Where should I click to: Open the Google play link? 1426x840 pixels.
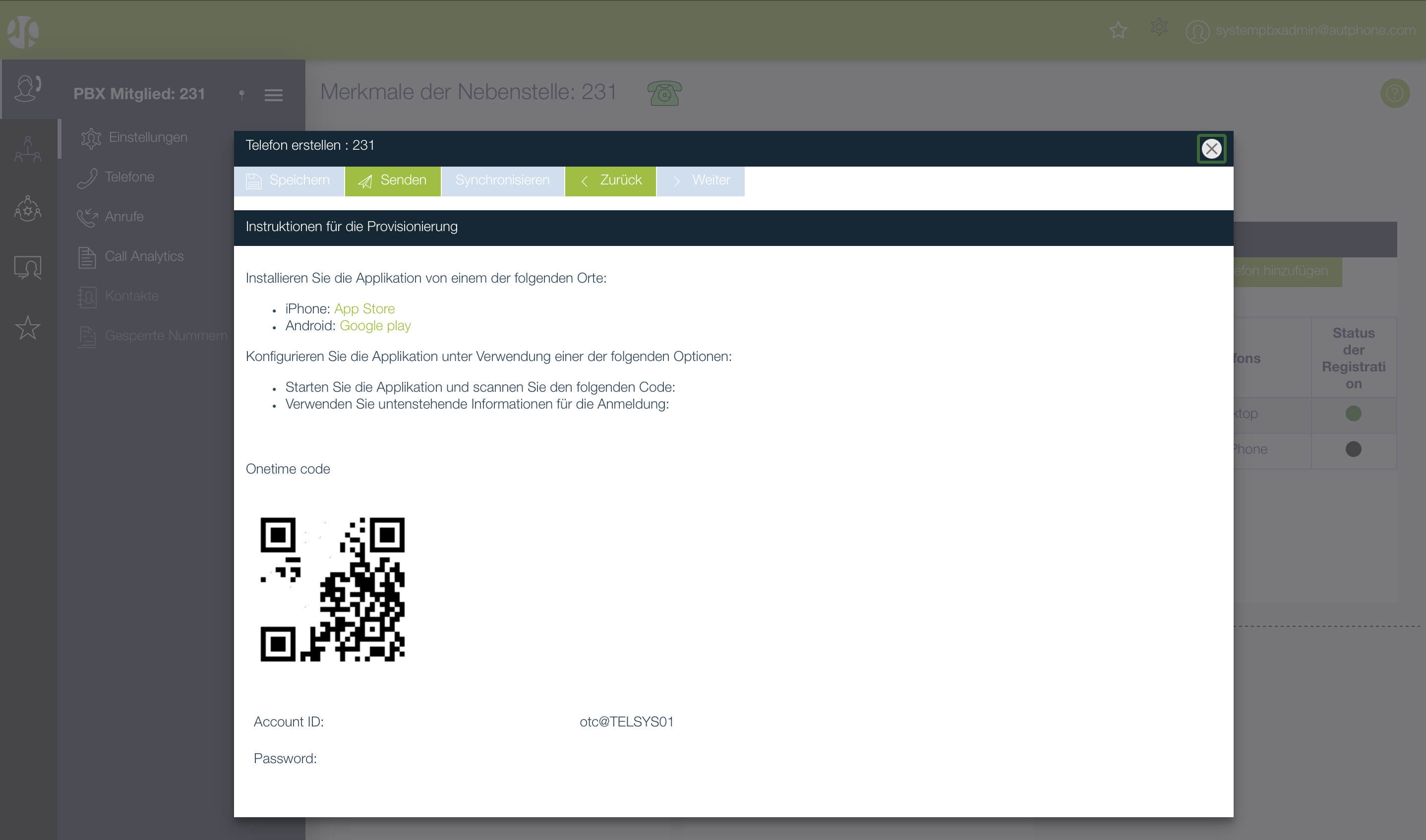[375, 325]
